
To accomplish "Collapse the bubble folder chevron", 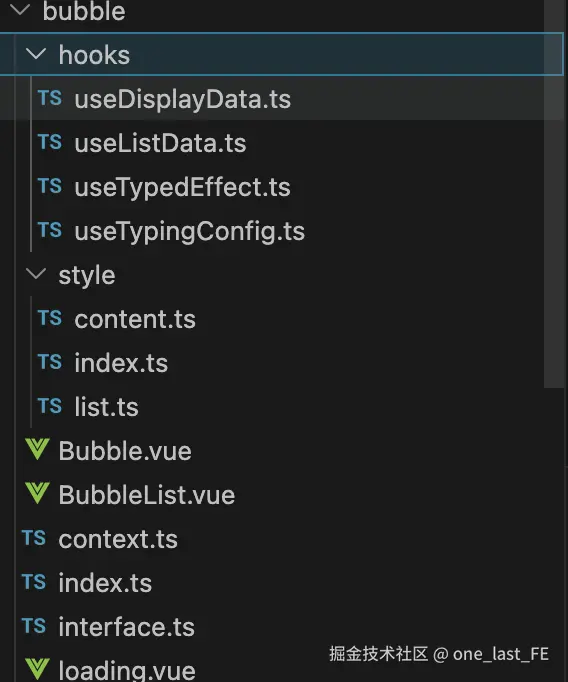I will click(20, 10).
